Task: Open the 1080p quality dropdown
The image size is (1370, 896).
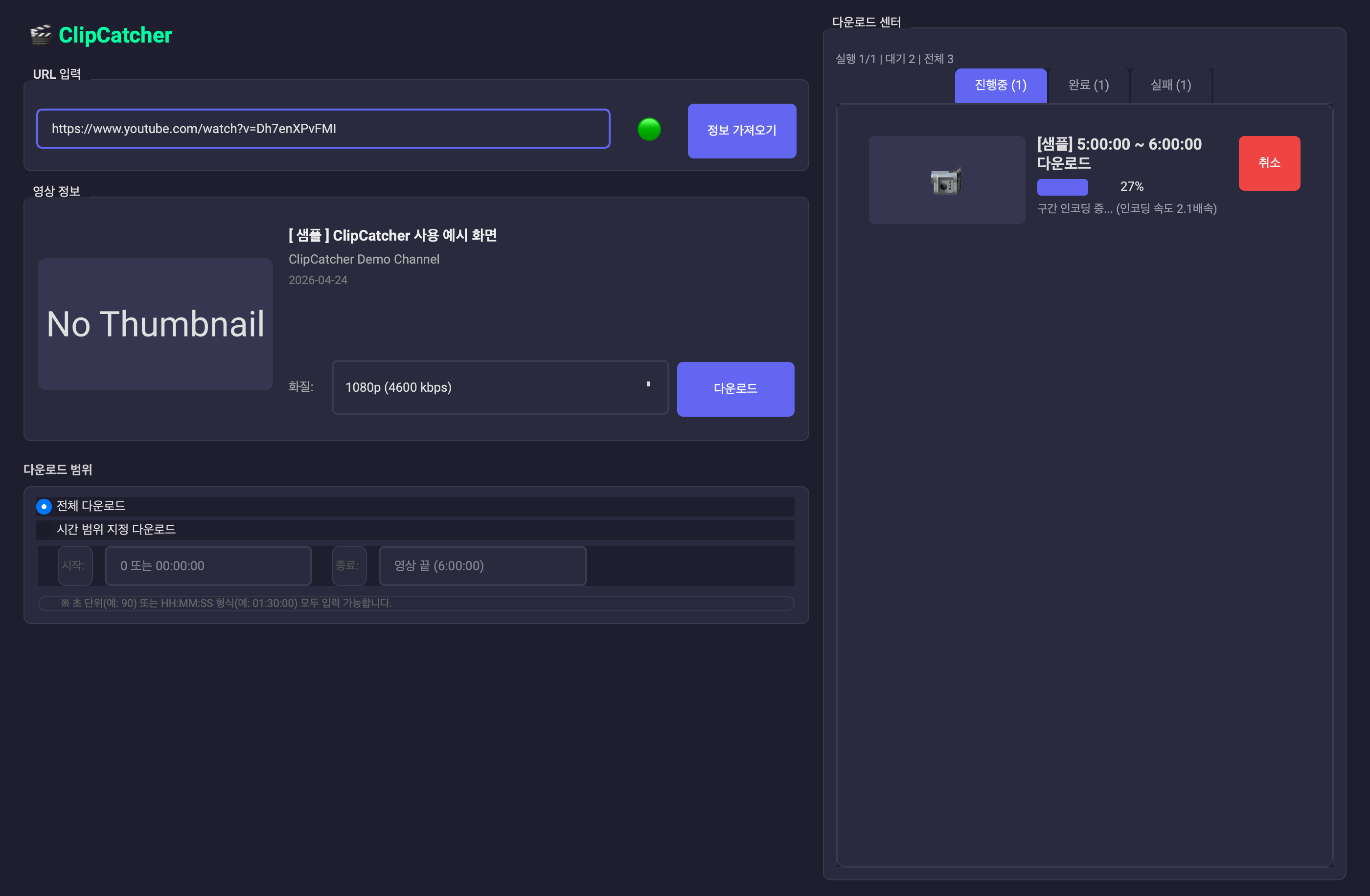Action: [500, 387]
